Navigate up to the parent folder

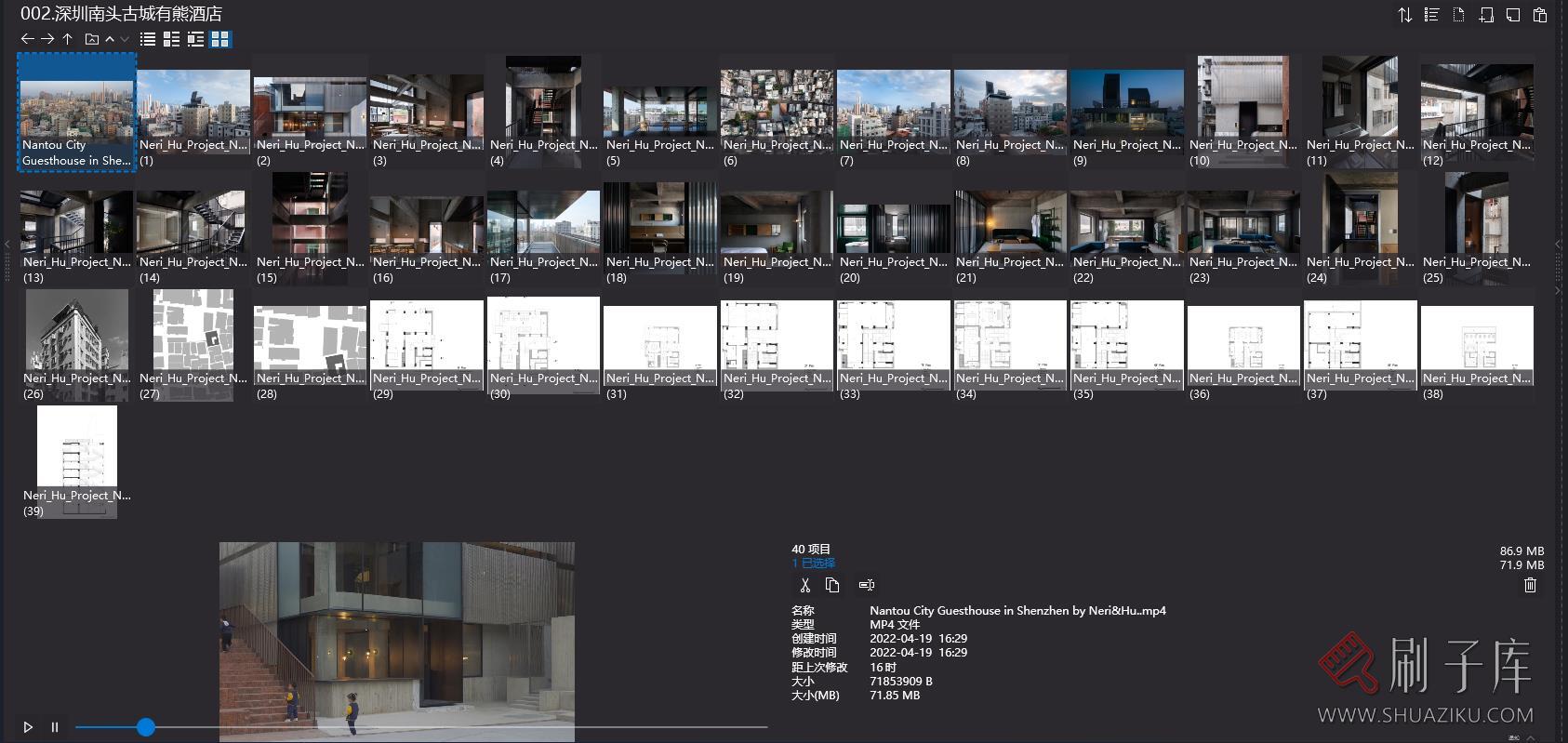pos(68,39)
